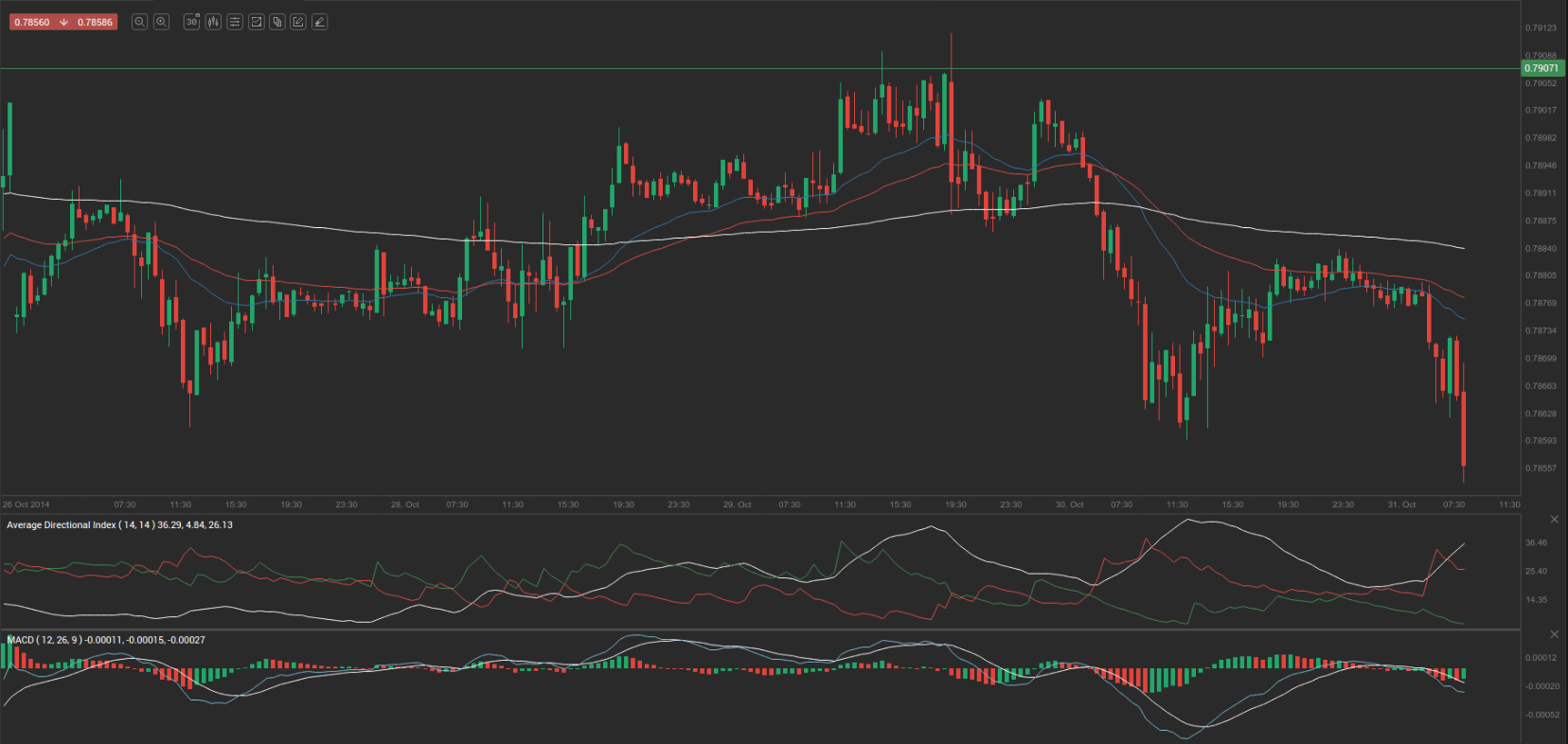
Task: Close the MACD indicator panel
Action: point(1554,634)
